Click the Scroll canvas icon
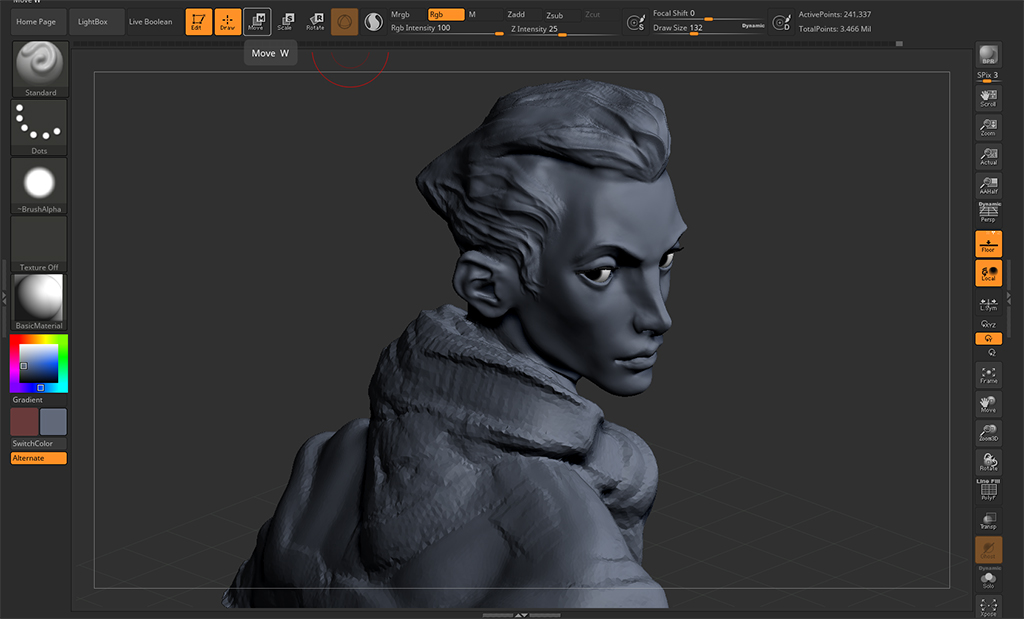 click(x=988, y=98)
